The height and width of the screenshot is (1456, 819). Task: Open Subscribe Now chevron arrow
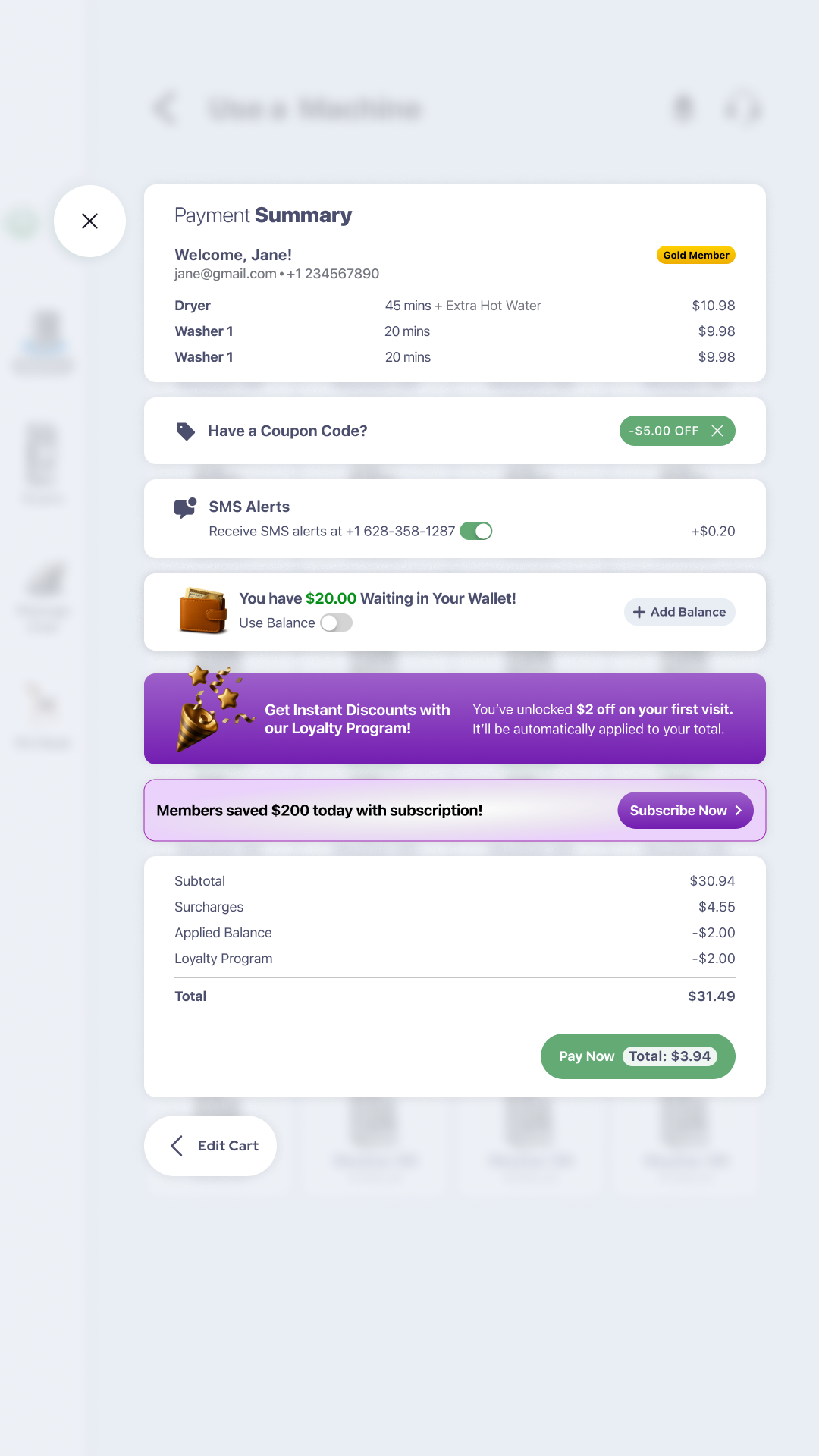coord(738,811)
